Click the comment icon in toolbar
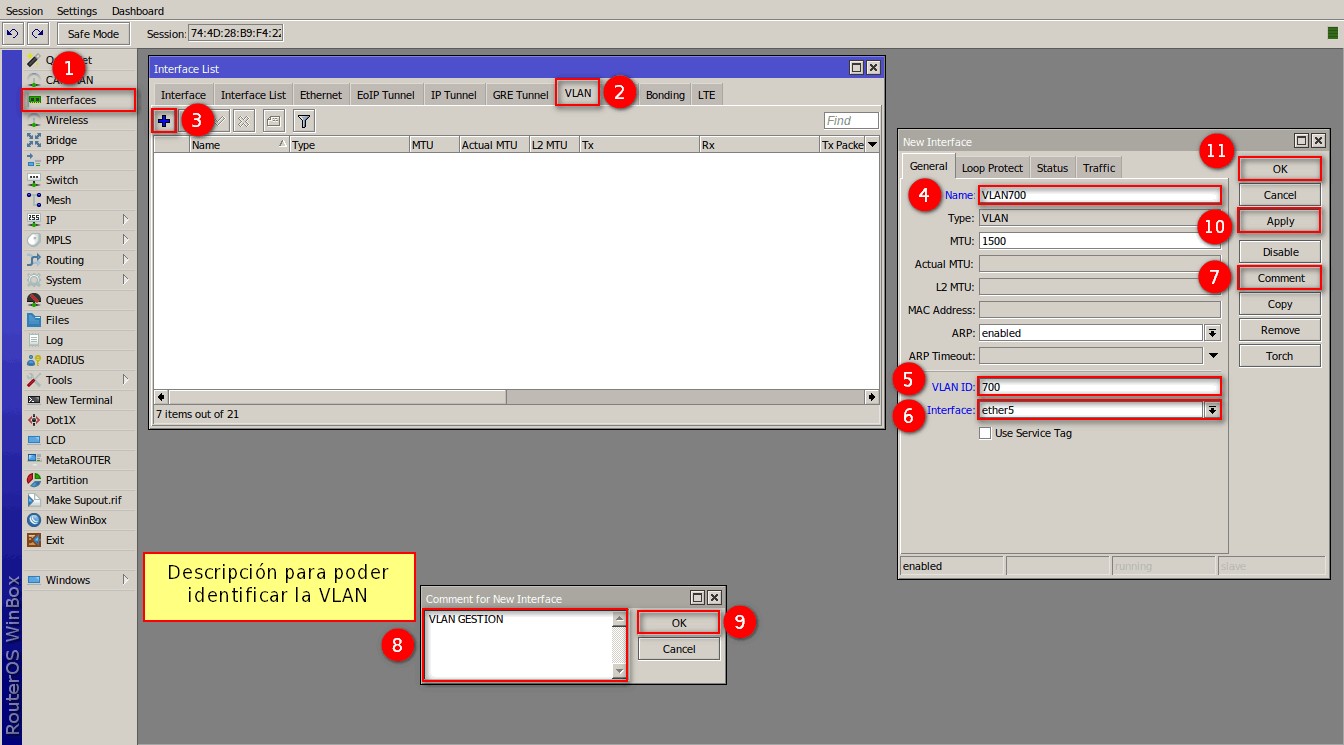Screen dimensions: 1344x745 click(x=273, y=121)
